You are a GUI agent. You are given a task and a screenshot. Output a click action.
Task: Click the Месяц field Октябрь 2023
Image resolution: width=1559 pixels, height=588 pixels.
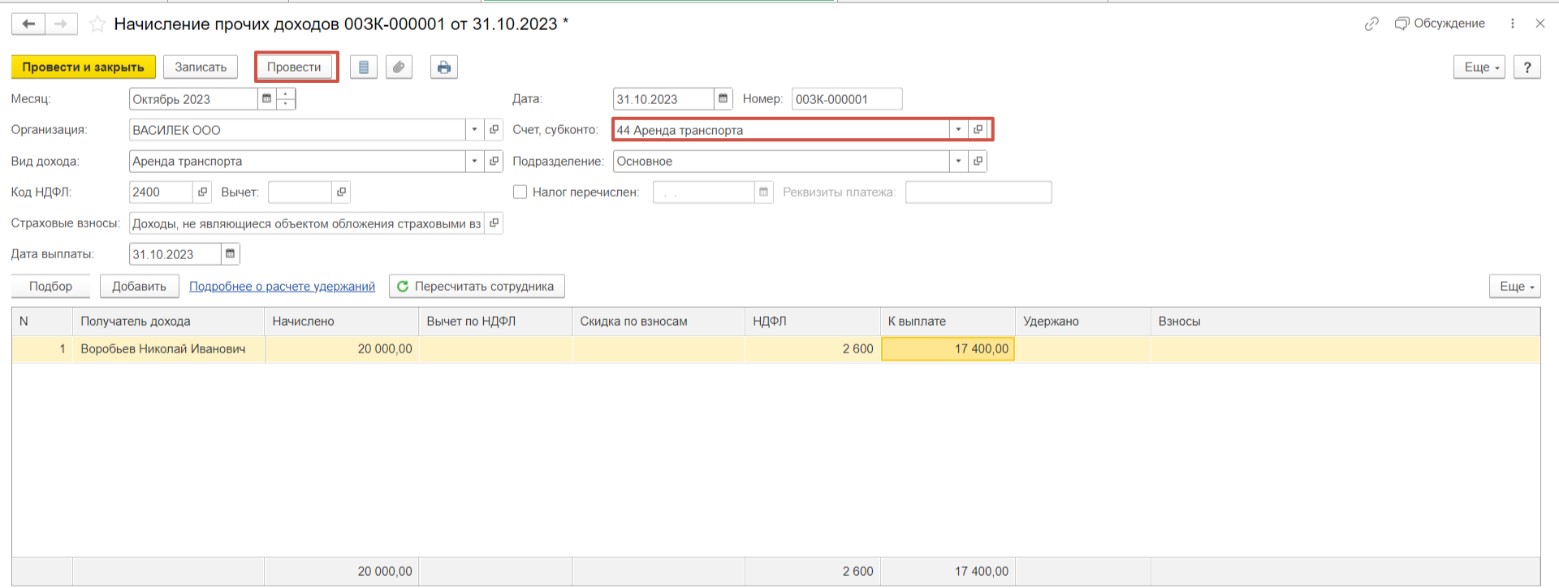click(x=193, y=99)
